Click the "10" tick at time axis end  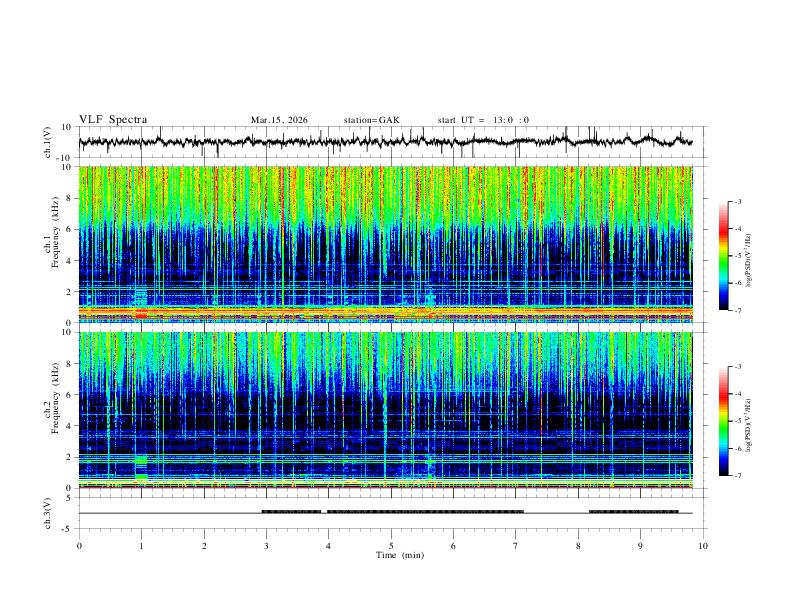click(x=703, y=546)
